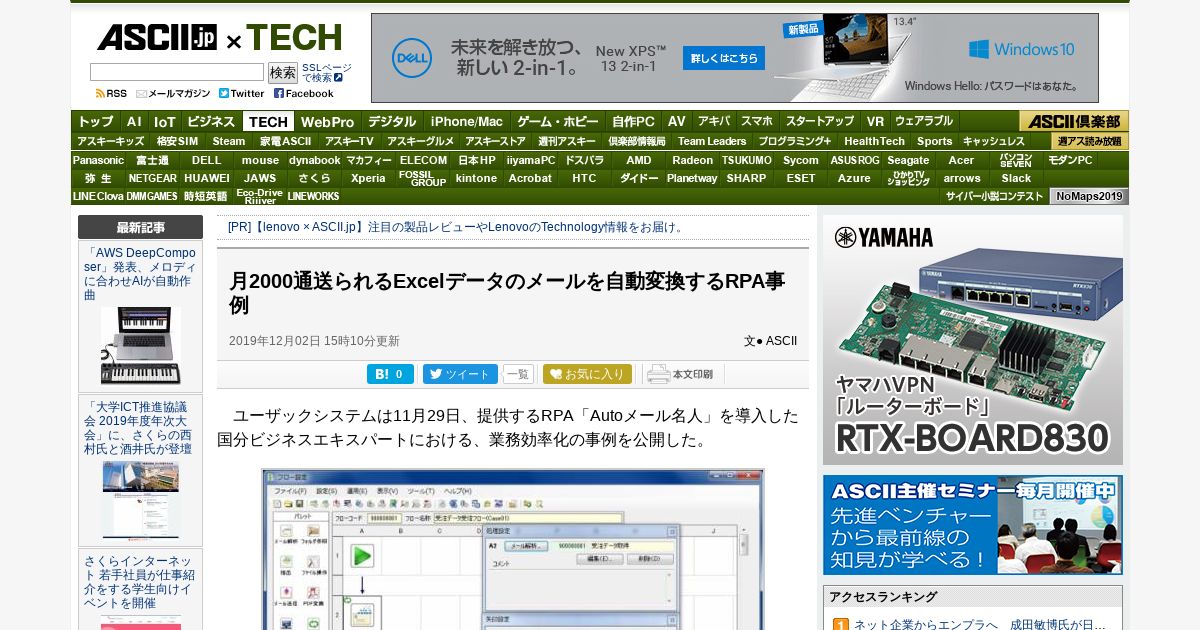Click the ASCII主催セミナー banner
1200x630 pixels.
tap(973, 525)
